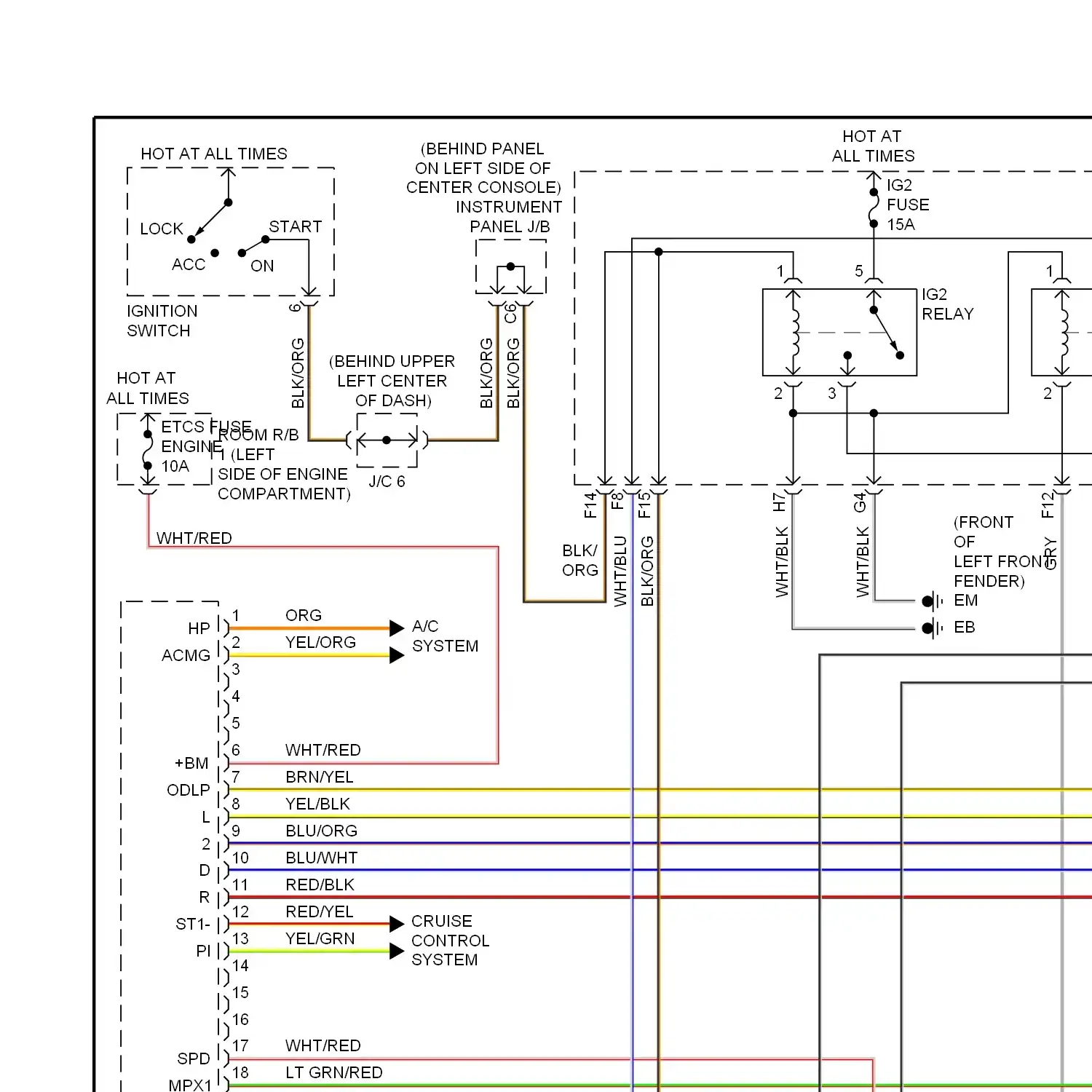Click the YEL/ORG wire label
Viewport: 1092px width, 1092px height.
320,642
